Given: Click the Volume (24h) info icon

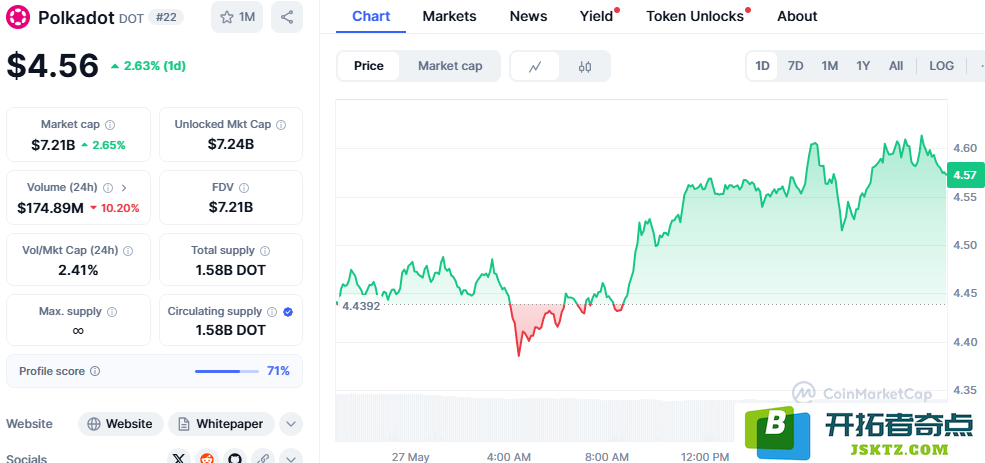Looking at the screenshot, I should (x=108, y=188).
